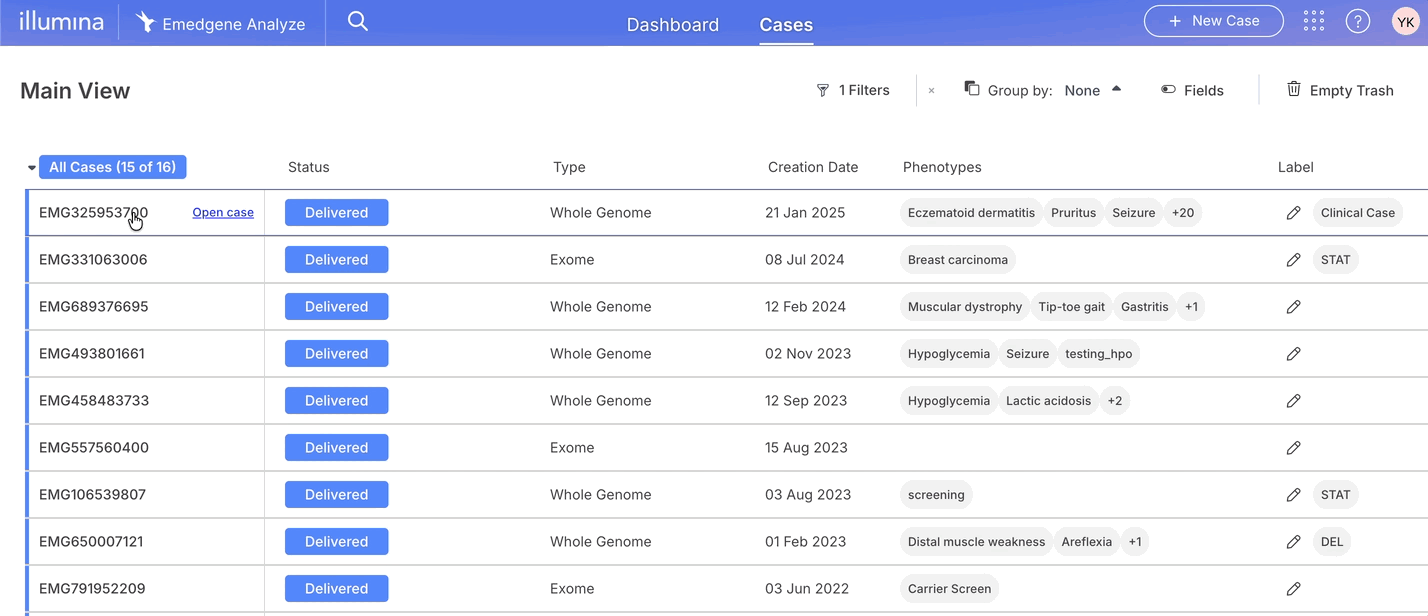Click the Carrier Screen phenotype chip
Image resolution: width=1428 pixels, height=616 pixels.
click(949, 589)
